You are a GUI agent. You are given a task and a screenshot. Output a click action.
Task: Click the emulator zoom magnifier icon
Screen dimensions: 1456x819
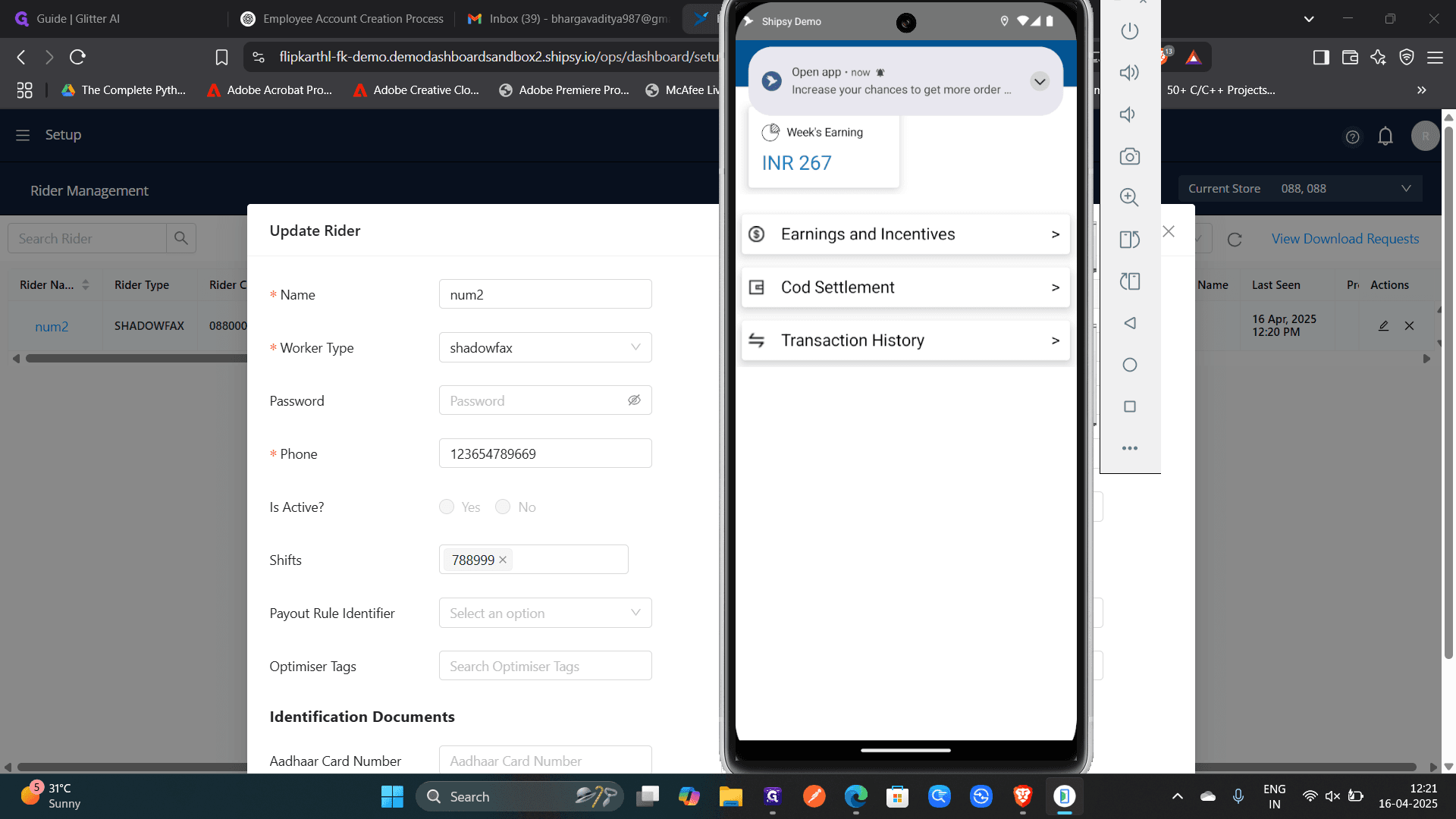pyautogui.click(x=1130, y=197)
